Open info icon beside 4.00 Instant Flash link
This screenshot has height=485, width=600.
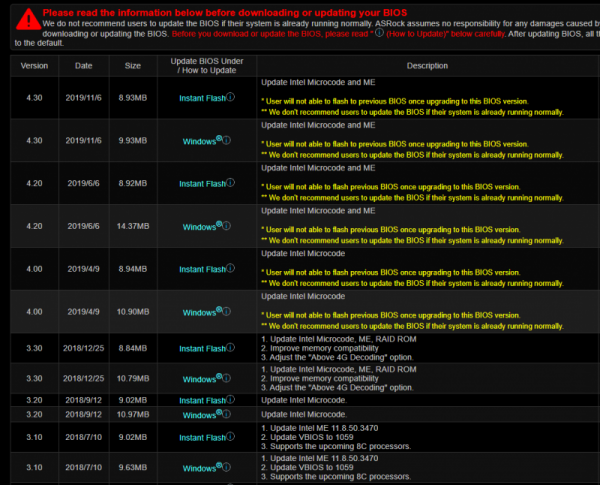[230, 268]
